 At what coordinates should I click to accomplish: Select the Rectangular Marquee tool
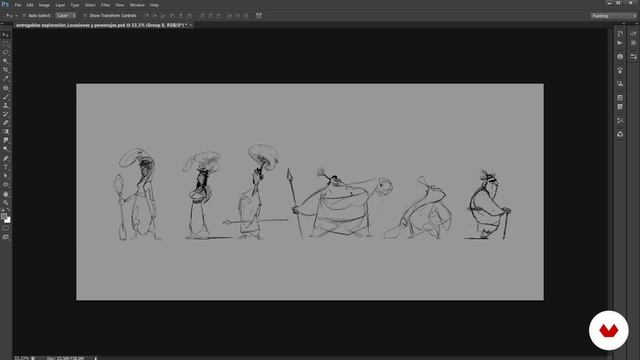[6, 44]
